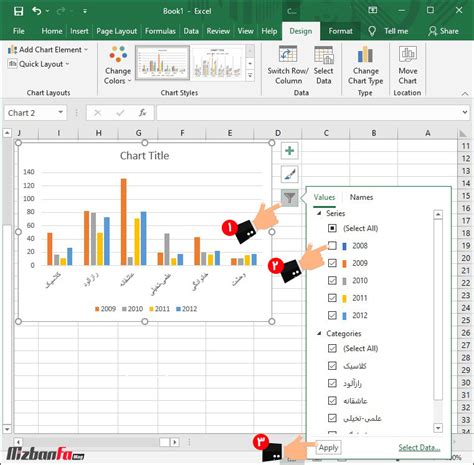This screenshot has width=474, height=465.
Task: Open Change Colors palette
Action: 118,65
